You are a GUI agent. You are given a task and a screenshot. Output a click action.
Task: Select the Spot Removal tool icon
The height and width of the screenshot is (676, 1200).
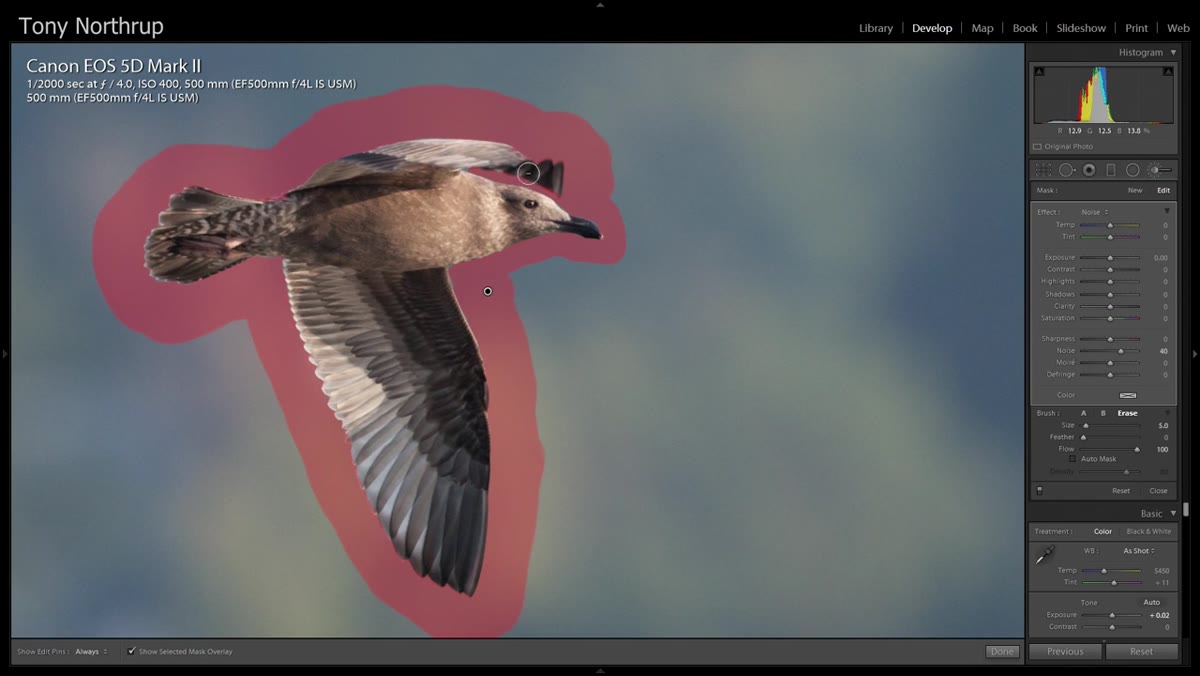coord(1067,170)
